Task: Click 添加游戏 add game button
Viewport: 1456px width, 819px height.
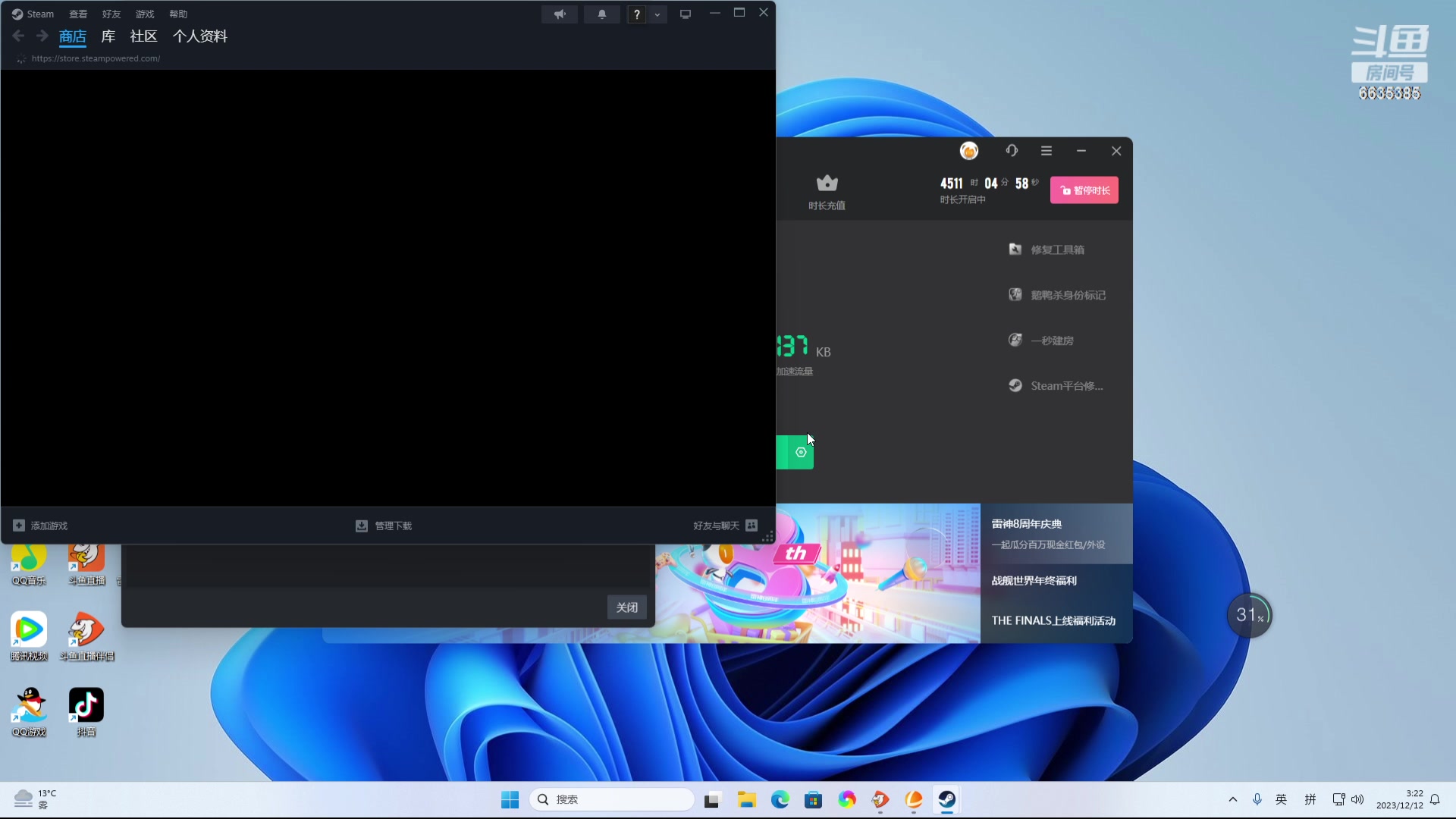Action: click(41, 526)
